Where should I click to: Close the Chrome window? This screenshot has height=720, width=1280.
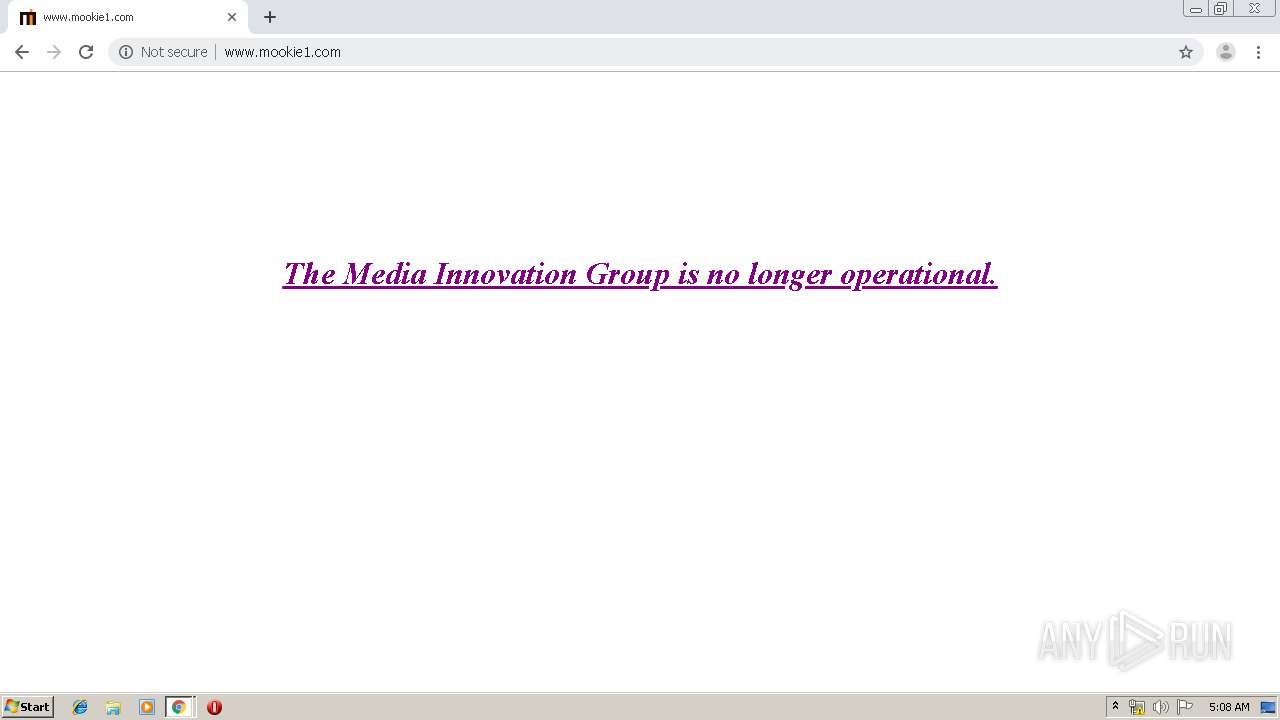[x=1254, y=9]
